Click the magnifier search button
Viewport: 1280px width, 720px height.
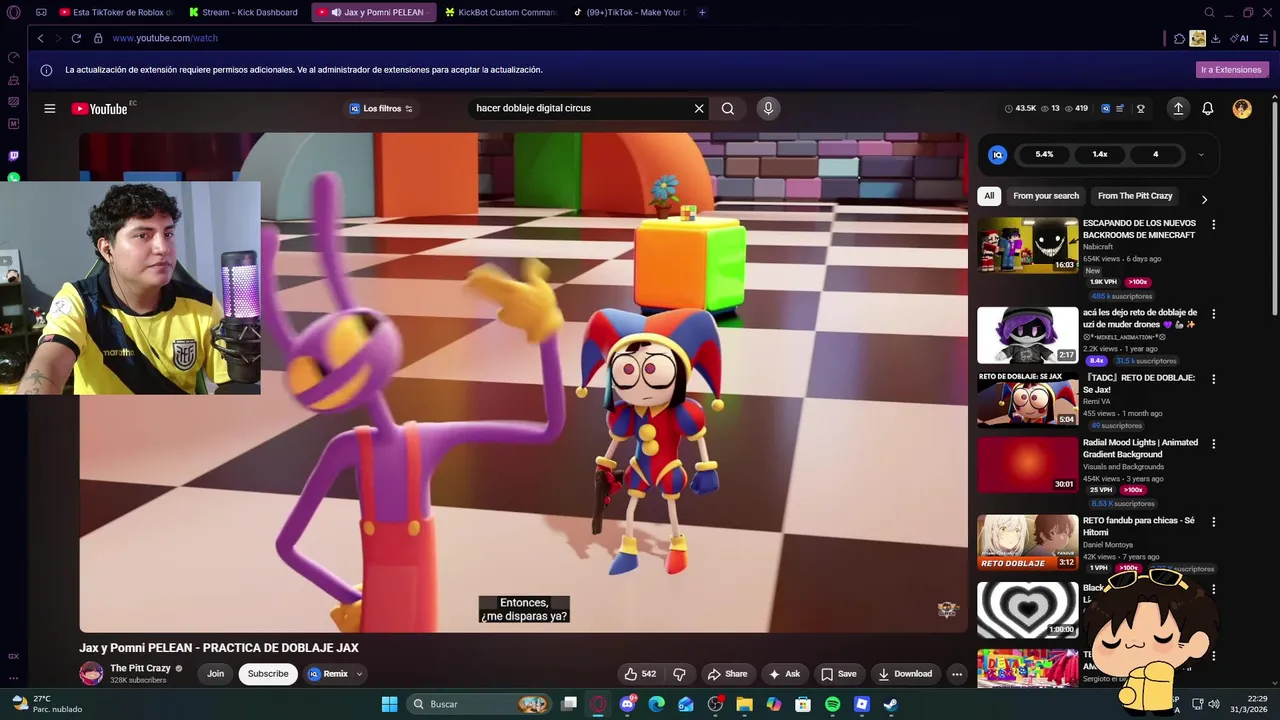(728, 108)
